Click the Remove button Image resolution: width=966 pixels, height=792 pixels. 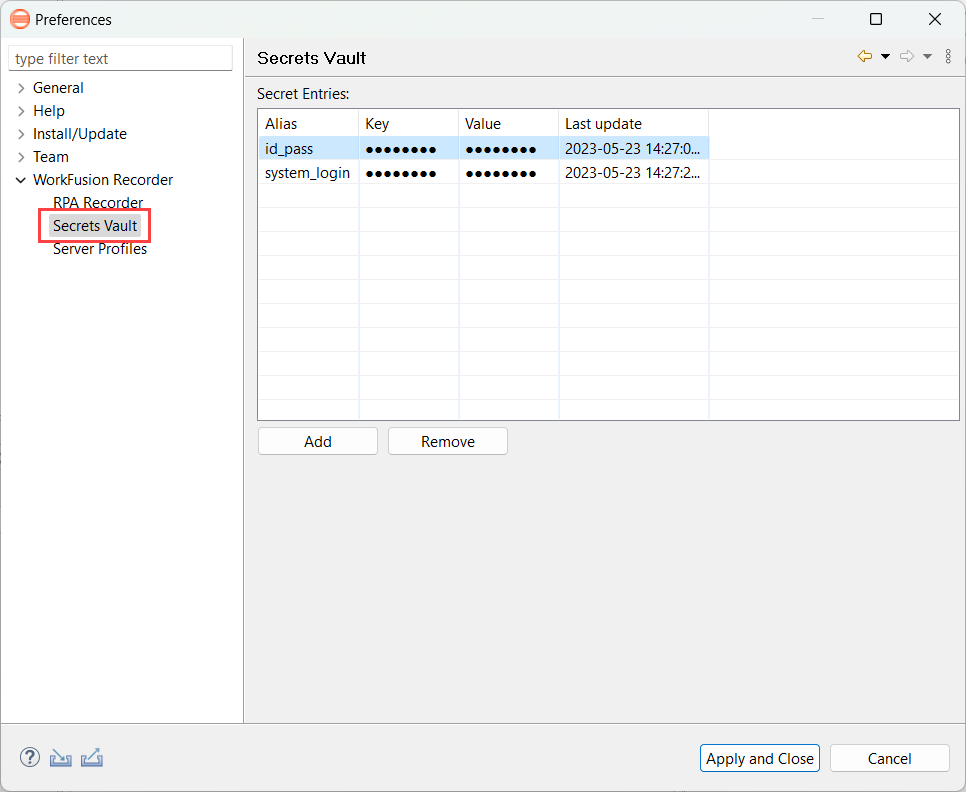(x=448, y=442)
